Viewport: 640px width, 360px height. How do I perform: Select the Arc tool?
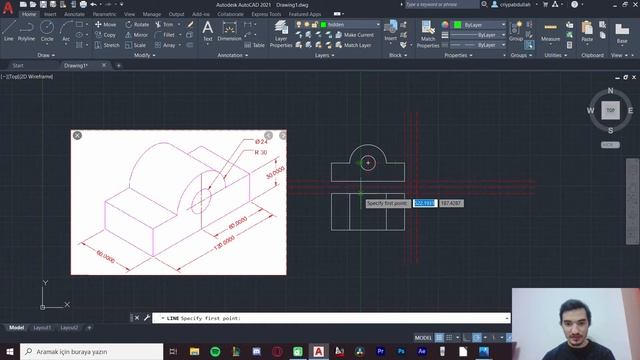66,31
